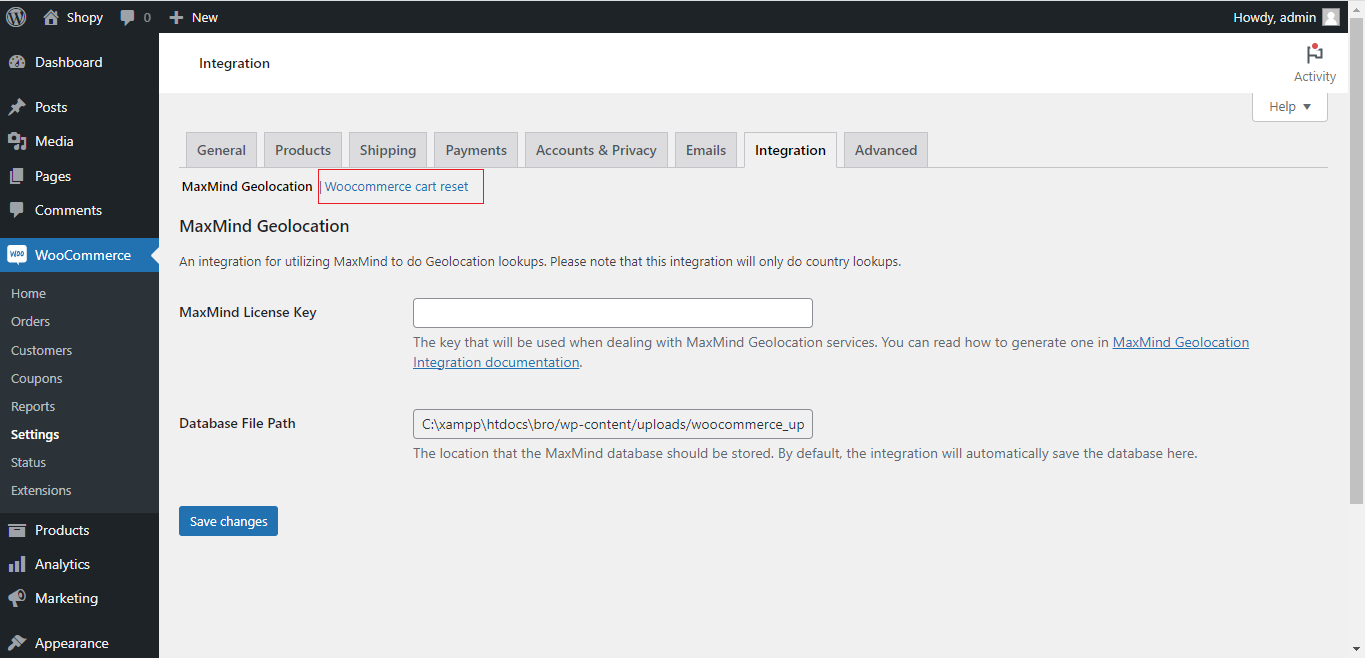1365x658 pixels.
Task: Click the Dashboard gauge icon
Action: click(17, 62)
